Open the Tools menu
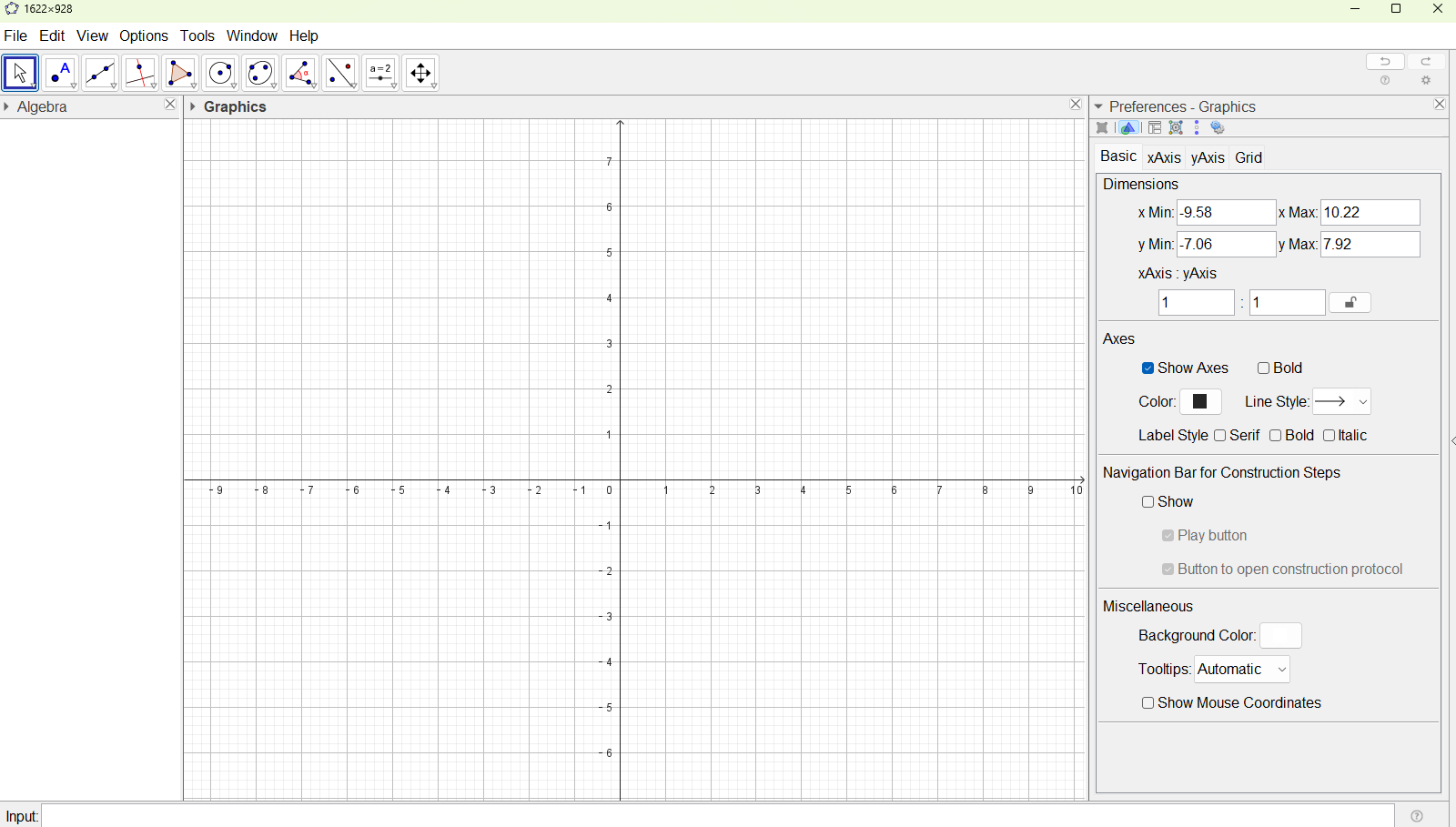This screenshot has height=827, width=1456. coord(197,35)
